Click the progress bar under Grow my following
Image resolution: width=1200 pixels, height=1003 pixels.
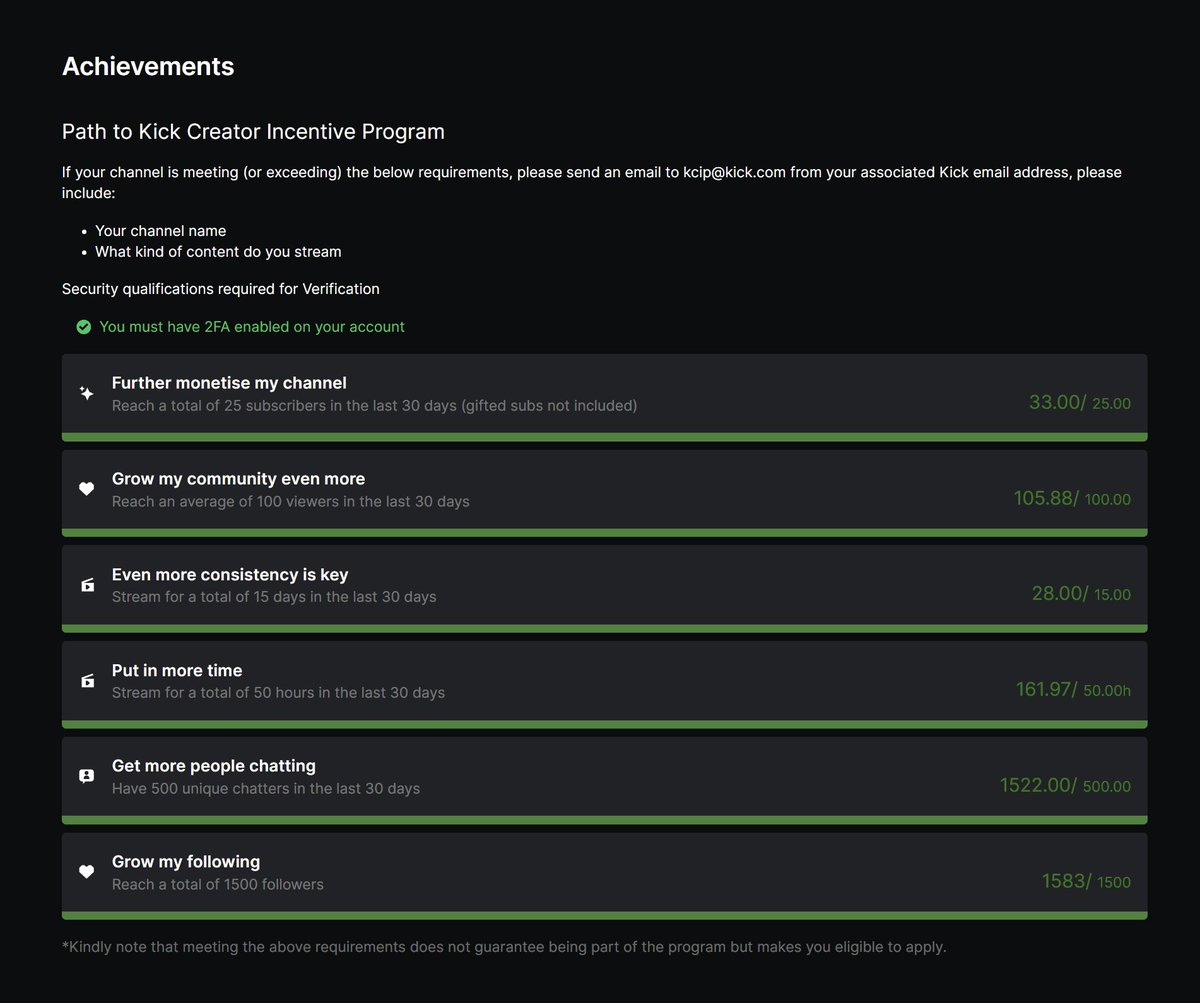(604, 916)
